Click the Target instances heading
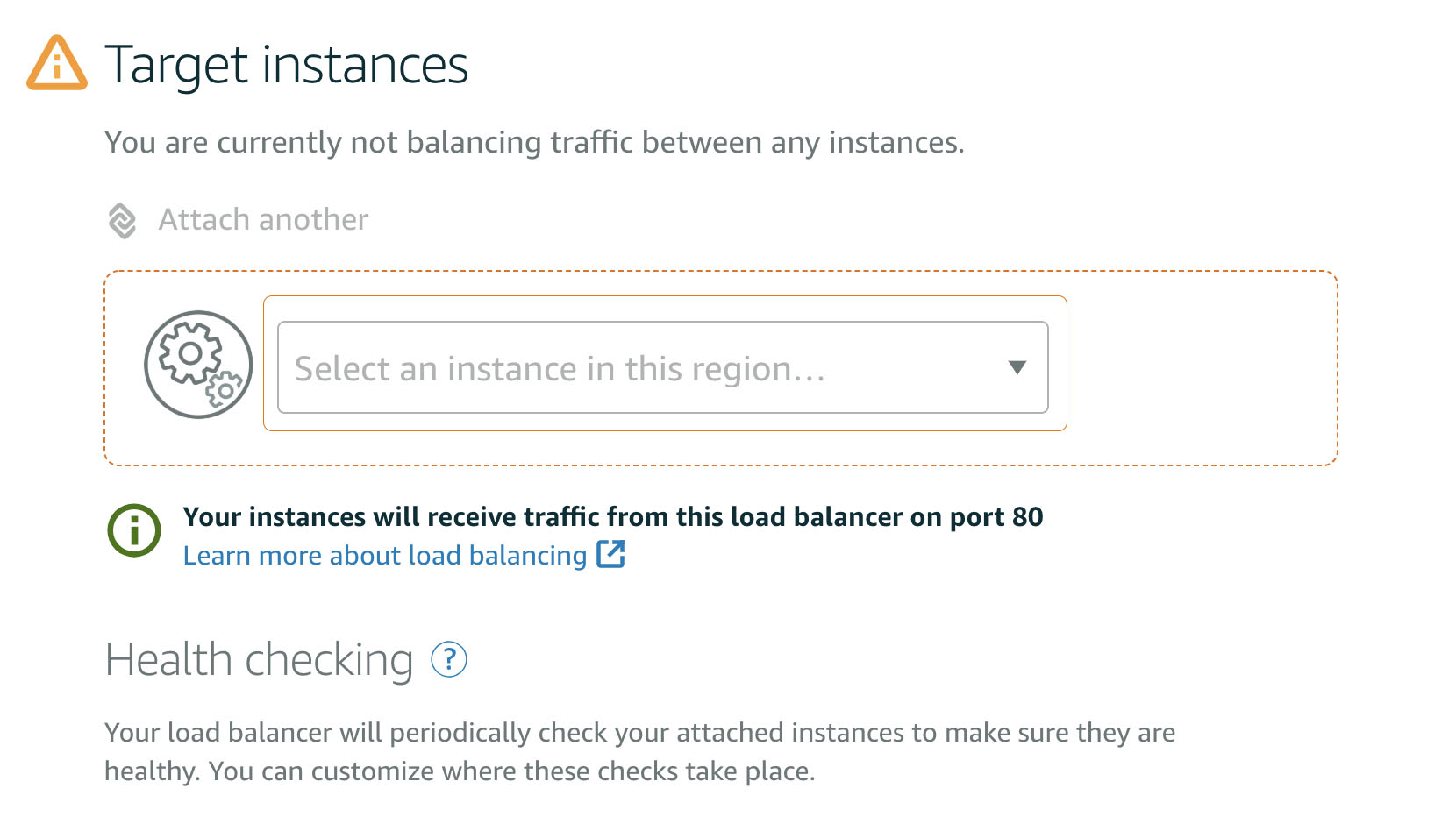This screenshot has width=1456, height=817. (x=287, y=65)
